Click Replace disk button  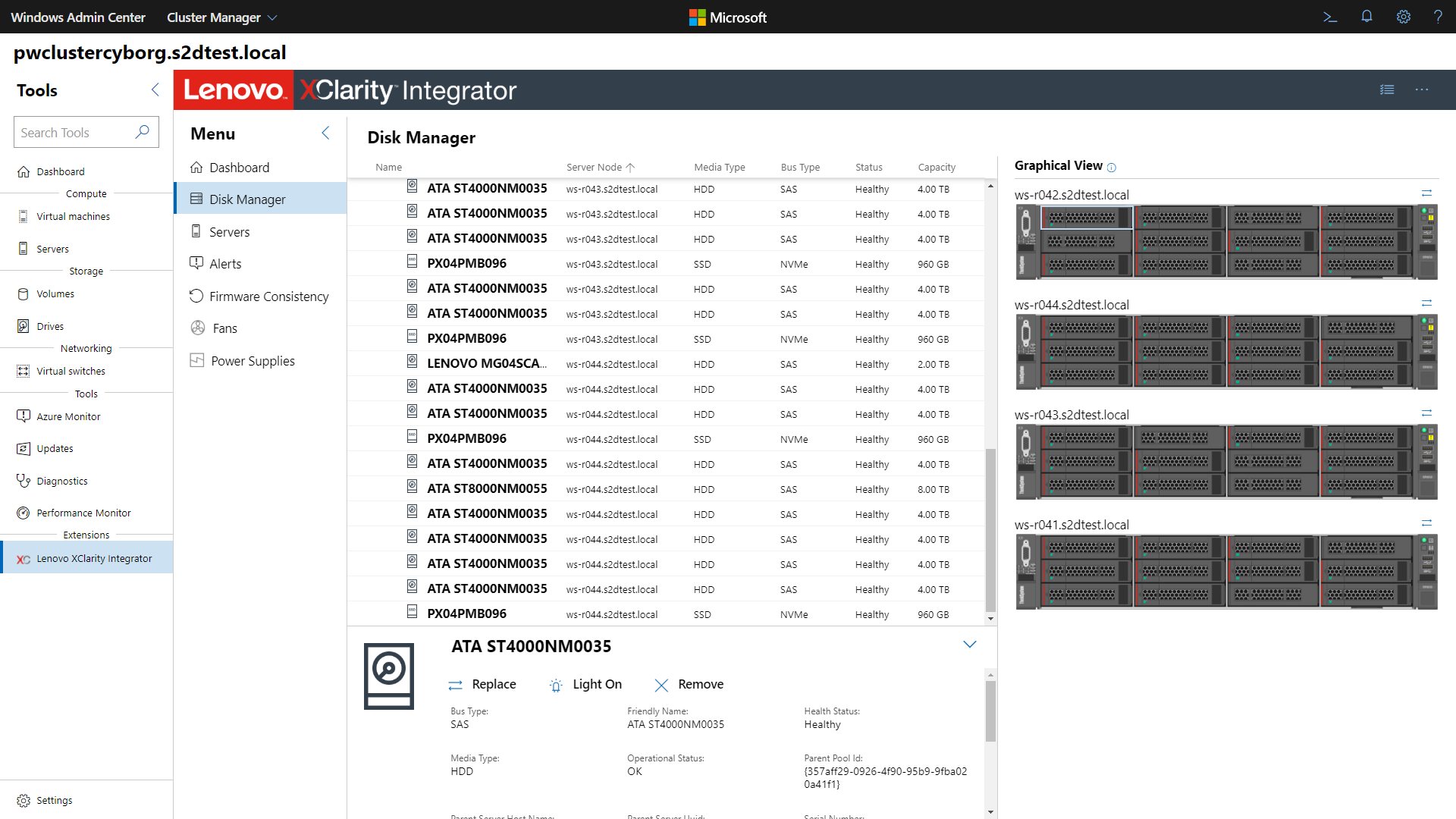coord(482,684)
